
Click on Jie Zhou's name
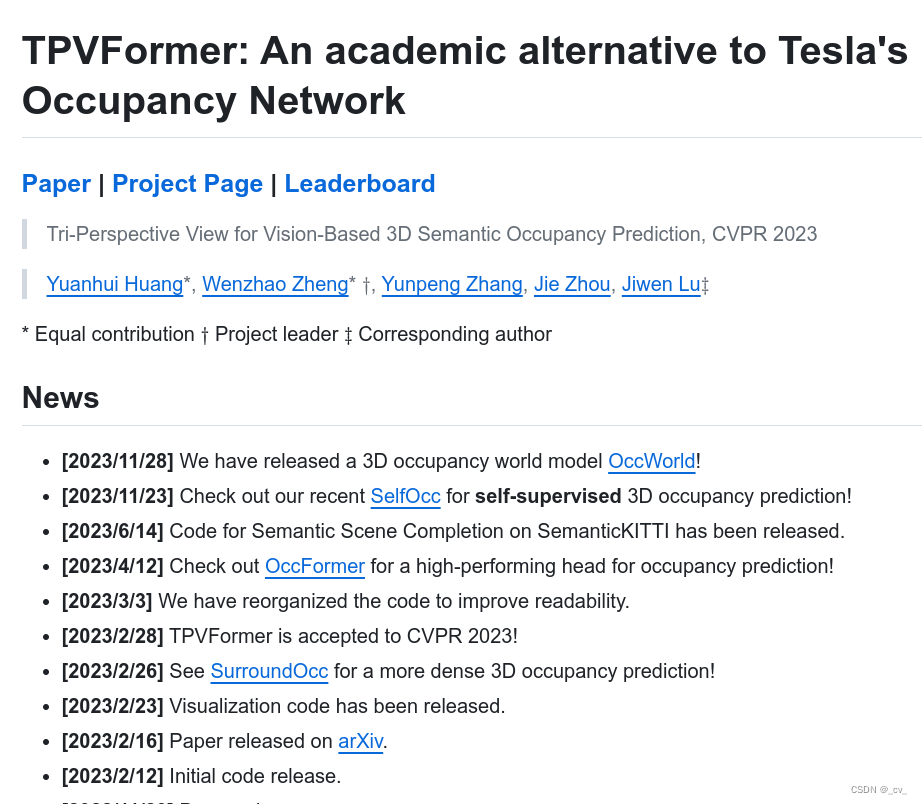[572, 284]
